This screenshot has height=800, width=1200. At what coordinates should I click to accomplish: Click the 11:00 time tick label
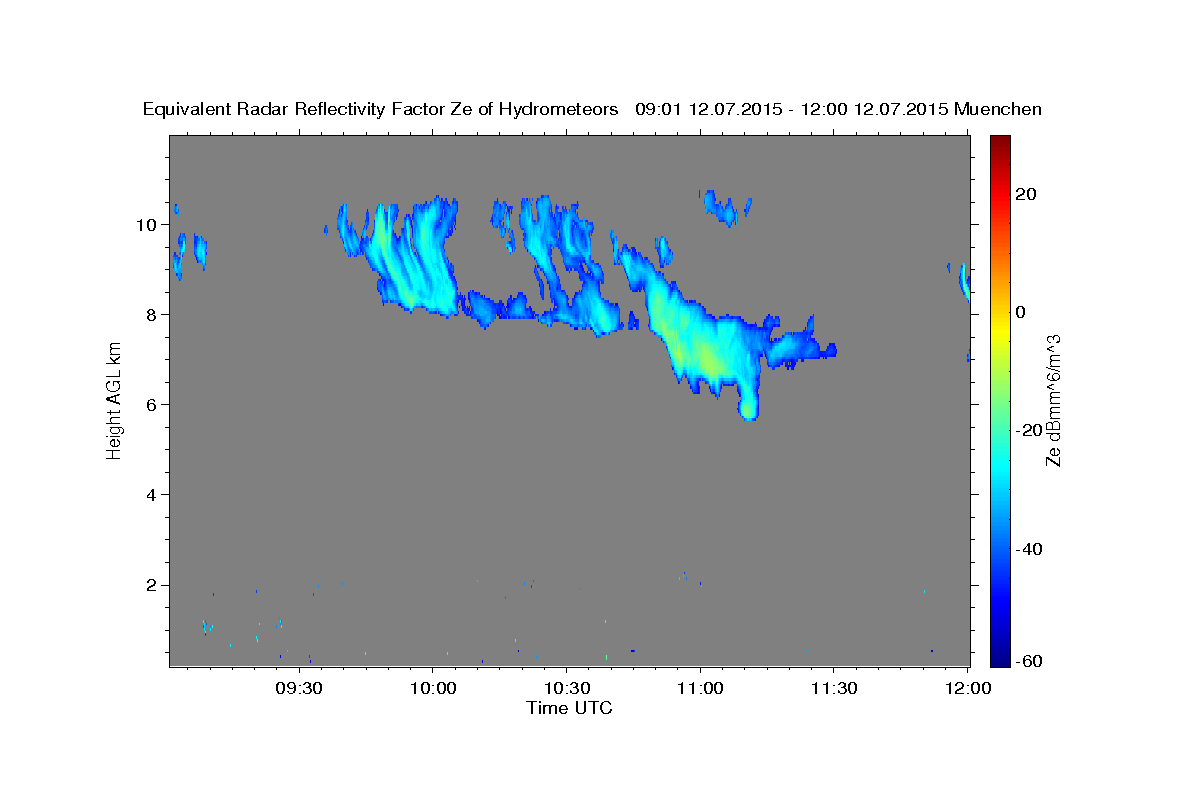700,688
